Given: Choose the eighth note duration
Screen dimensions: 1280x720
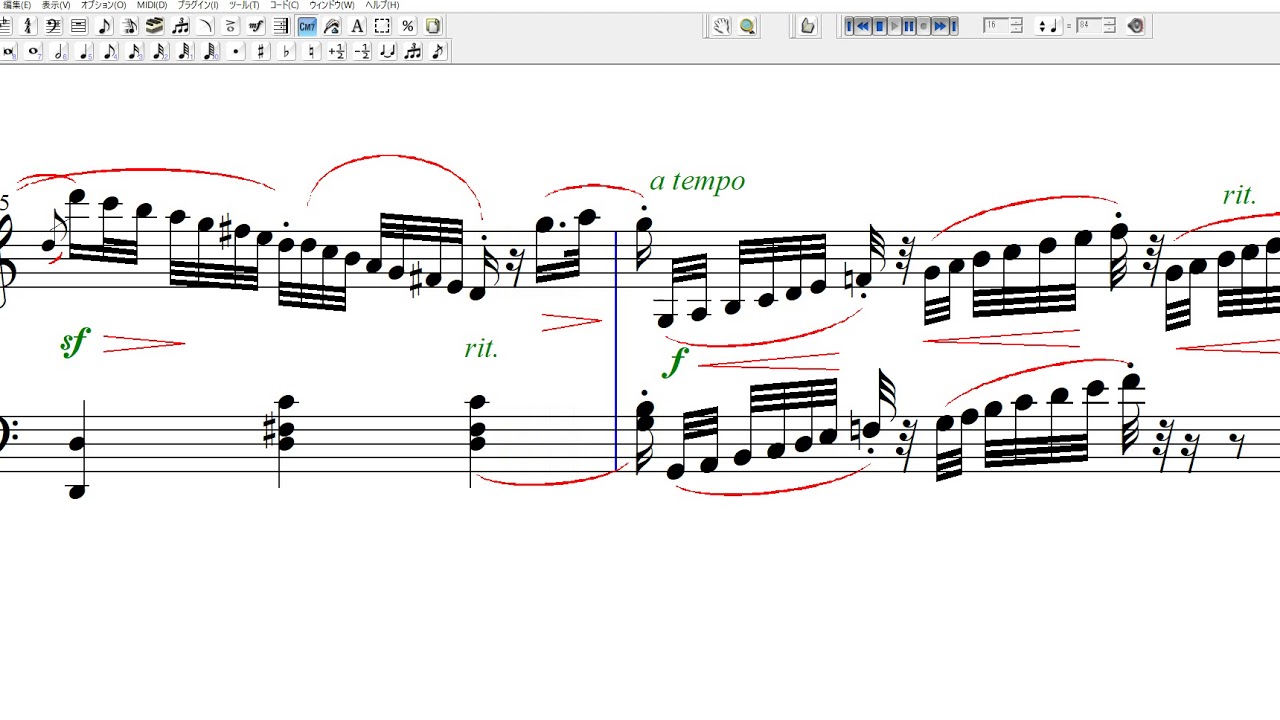Looking at the screenshot, I should point(110,52).
